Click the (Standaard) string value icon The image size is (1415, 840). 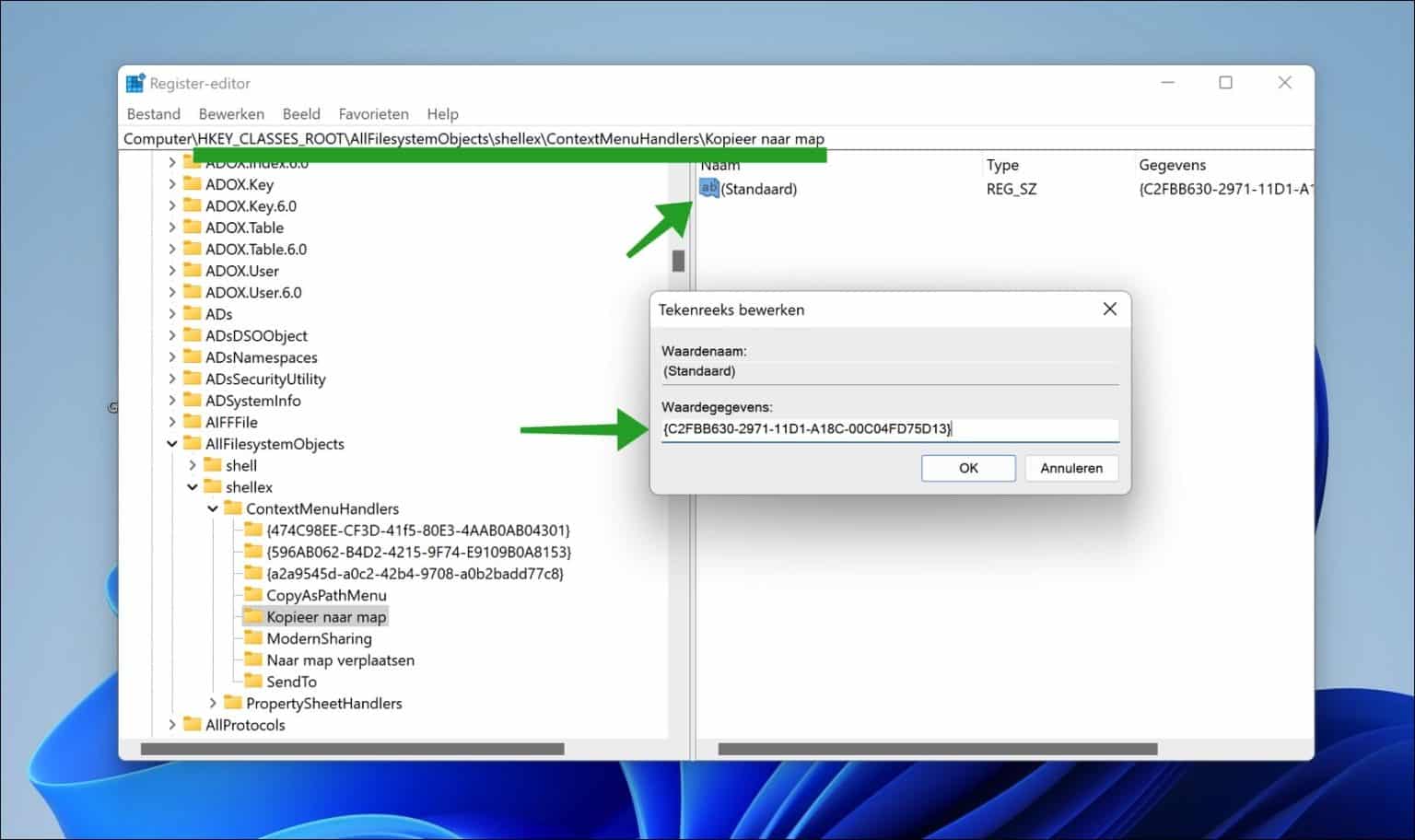708,189
